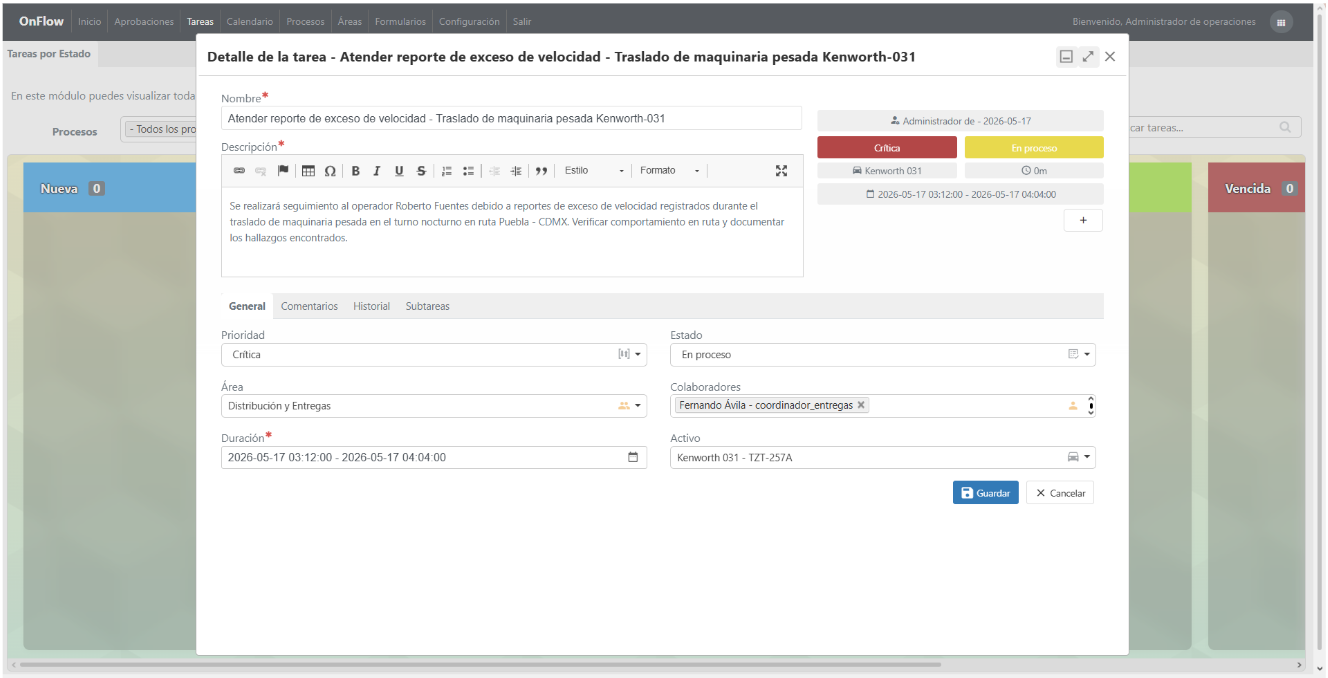Screen dimensions: 1328x678
Task: Maximize the description editor
Action: [x=782, y=171]
